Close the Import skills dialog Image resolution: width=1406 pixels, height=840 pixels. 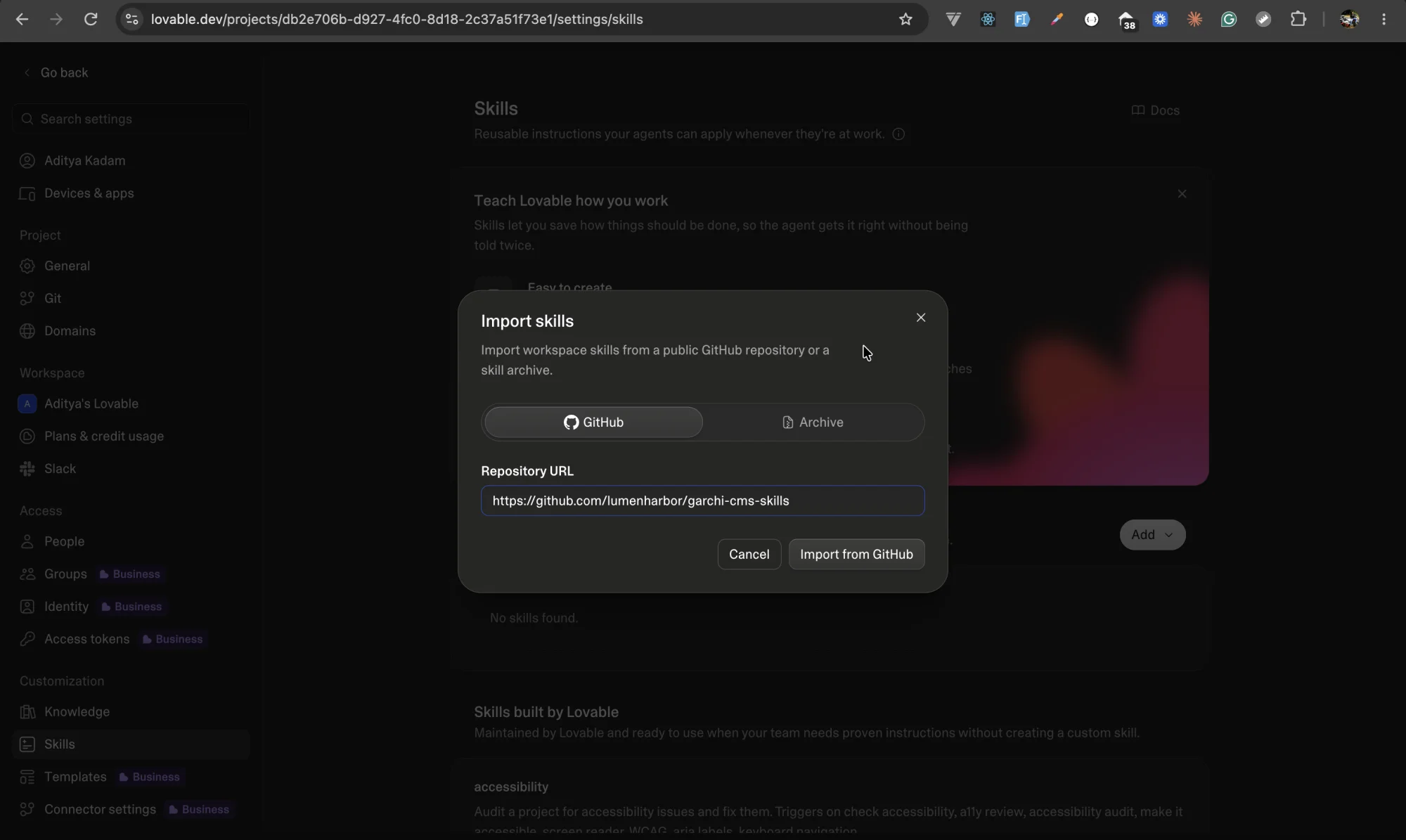point(921,318)
